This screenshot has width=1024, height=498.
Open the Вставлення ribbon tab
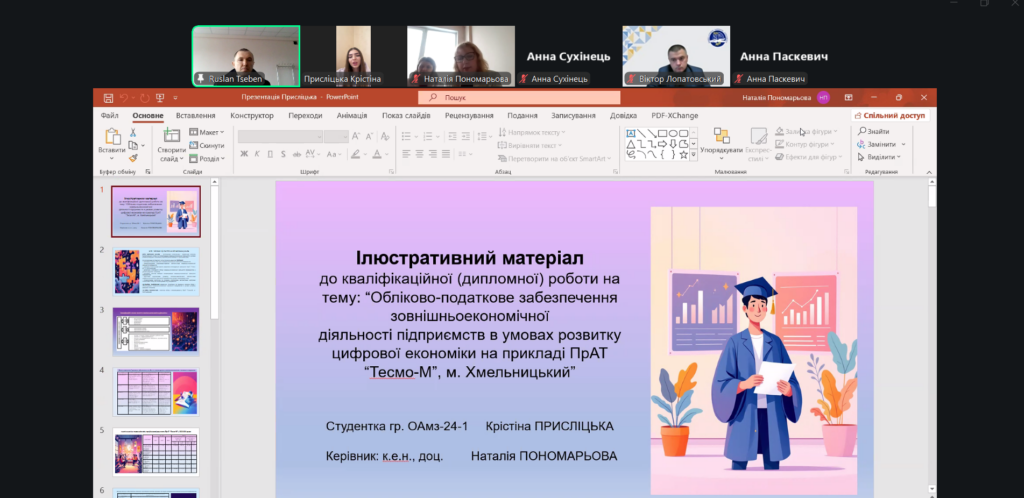[195, 116]
